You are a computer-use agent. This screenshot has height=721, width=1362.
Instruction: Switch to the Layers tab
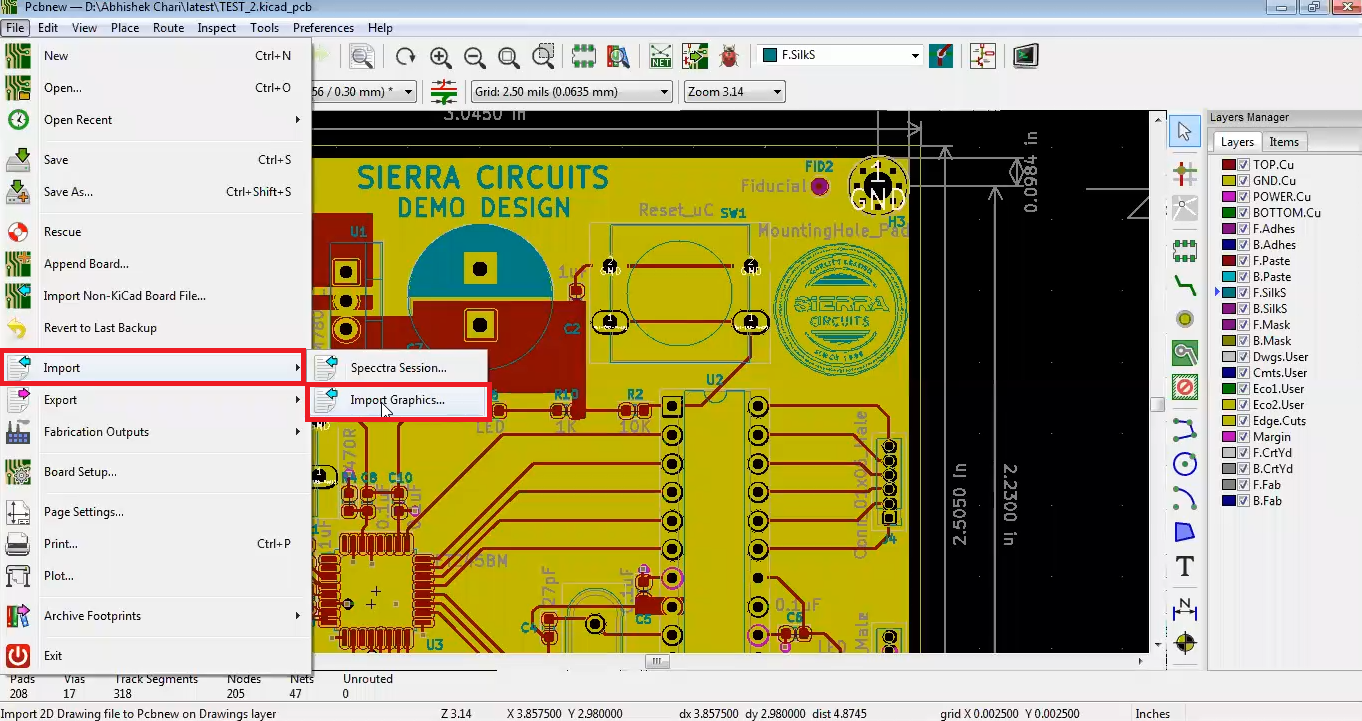click(1237, 142)
